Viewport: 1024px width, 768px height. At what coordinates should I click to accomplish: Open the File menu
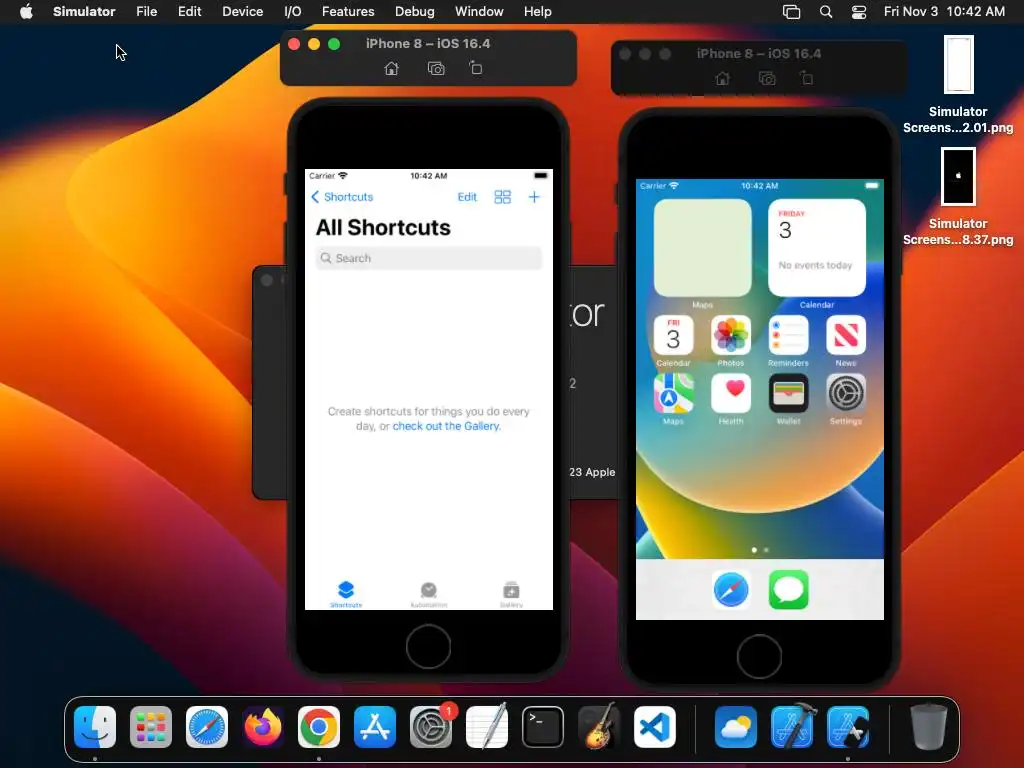(146, 11)
